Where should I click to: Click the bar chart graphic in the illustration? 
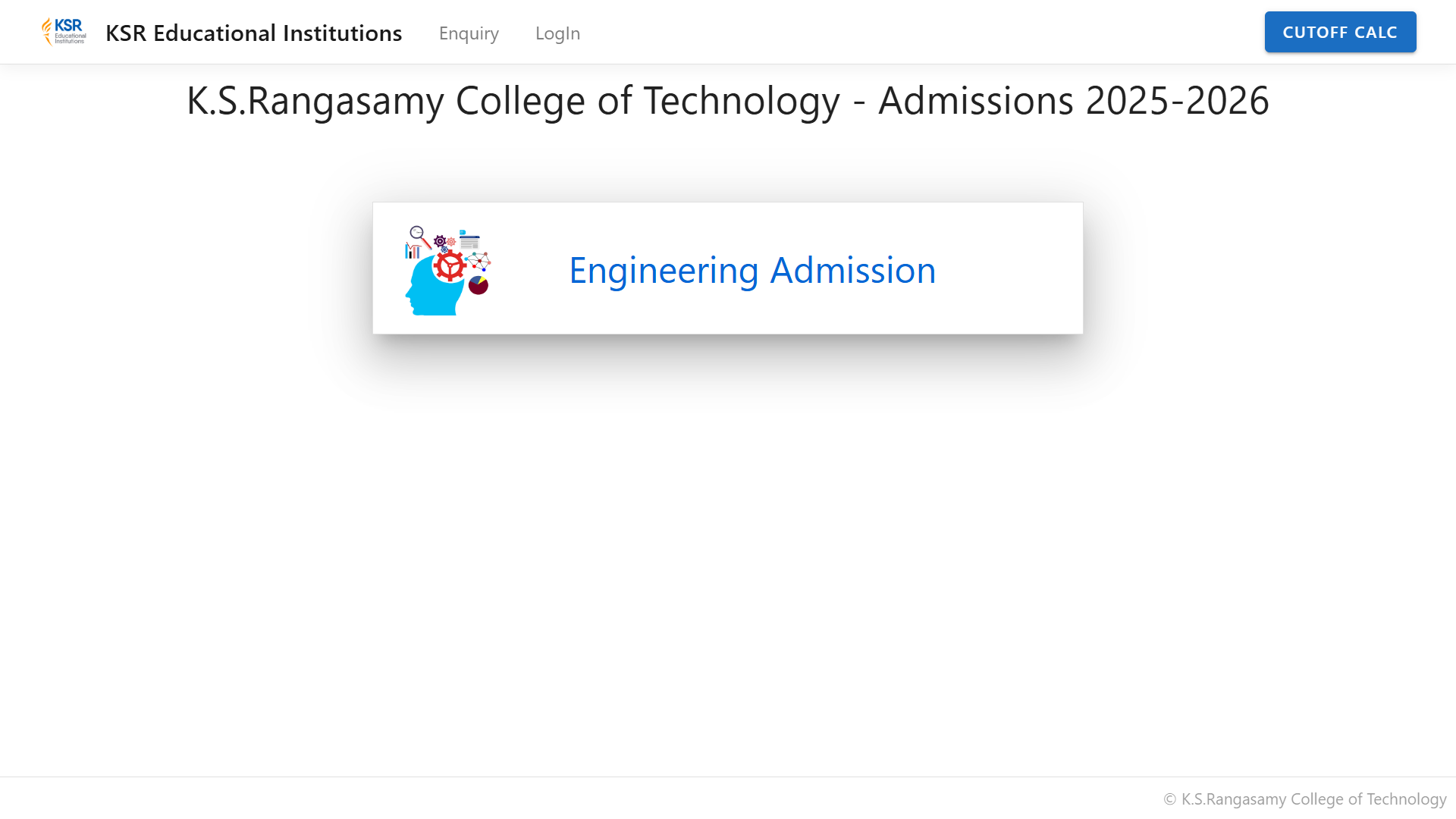[413, 250]
